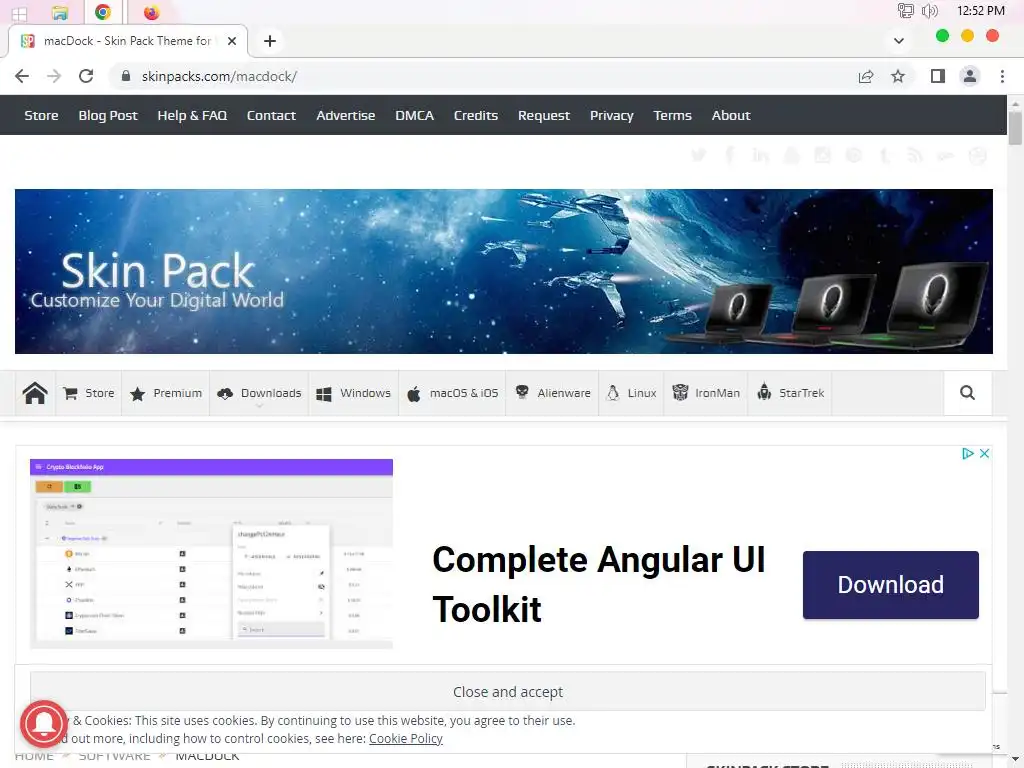Open the Premium category
The image size is (1024, 768).
pos(165,393)
